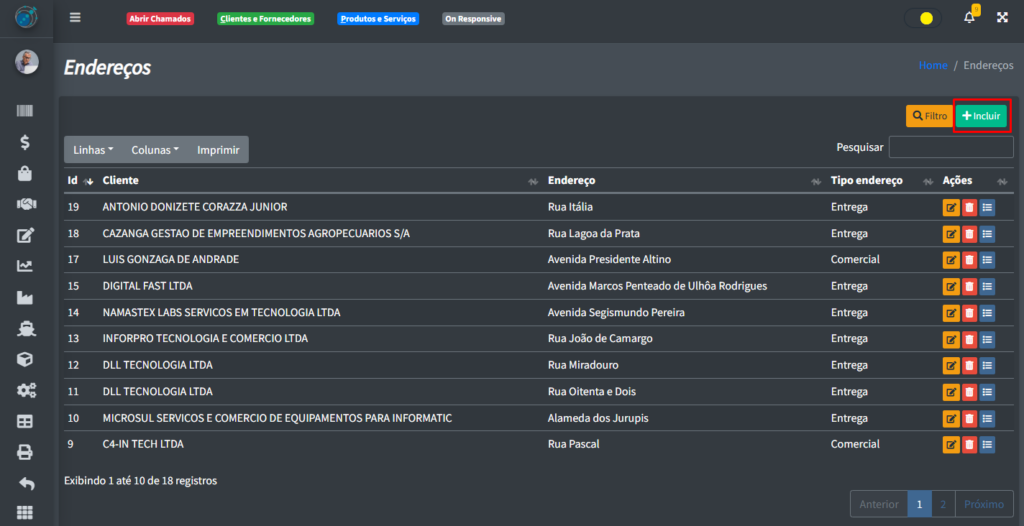
Task: Click the printer icon in sidebar
Action: (26, 452)
